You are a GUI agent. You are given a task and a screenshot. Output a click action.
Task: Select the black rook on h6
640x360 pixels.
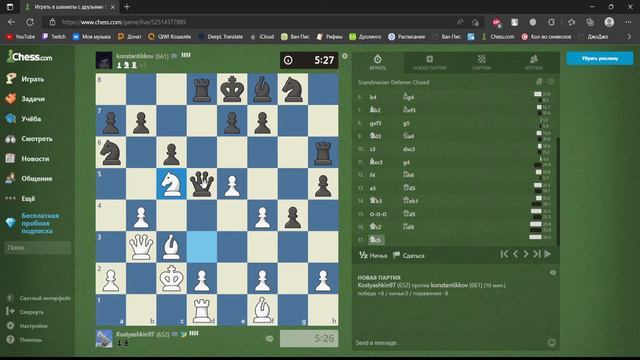coord(323,152)
